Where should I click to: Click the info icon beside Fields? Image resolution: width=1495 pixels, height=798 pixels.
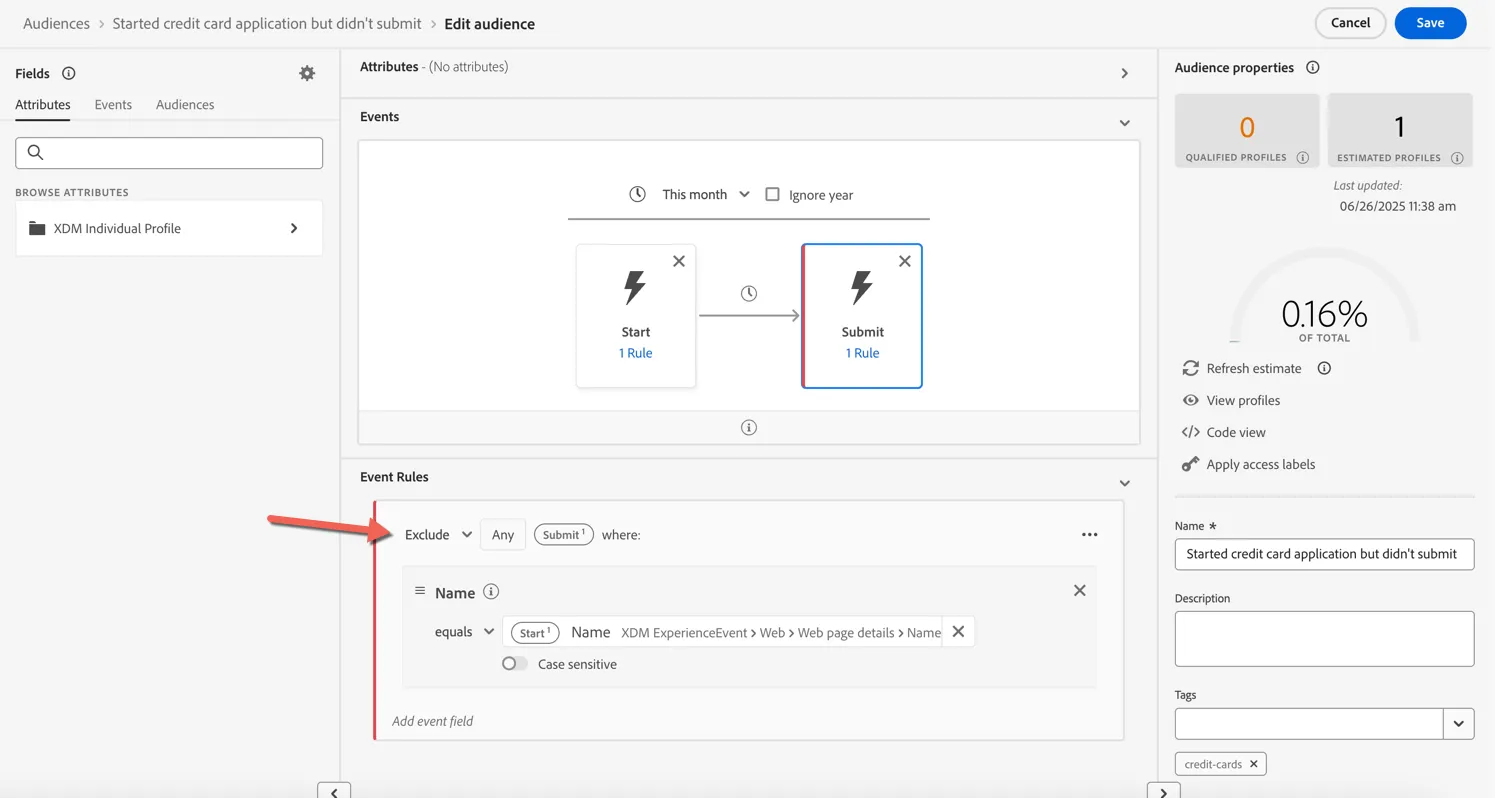pos(68,73)
